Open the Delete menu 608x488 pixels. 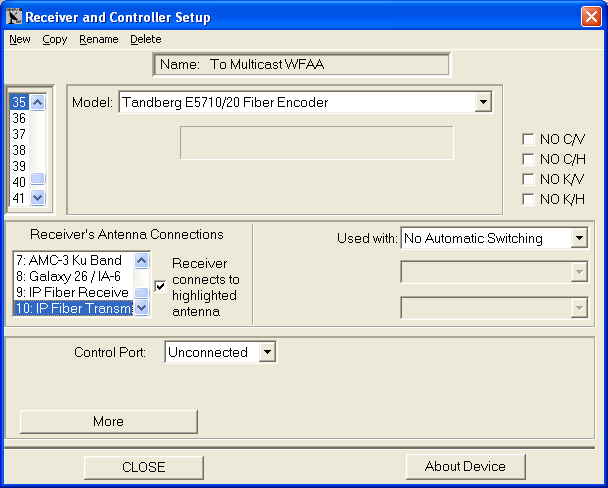coord(145,40)
